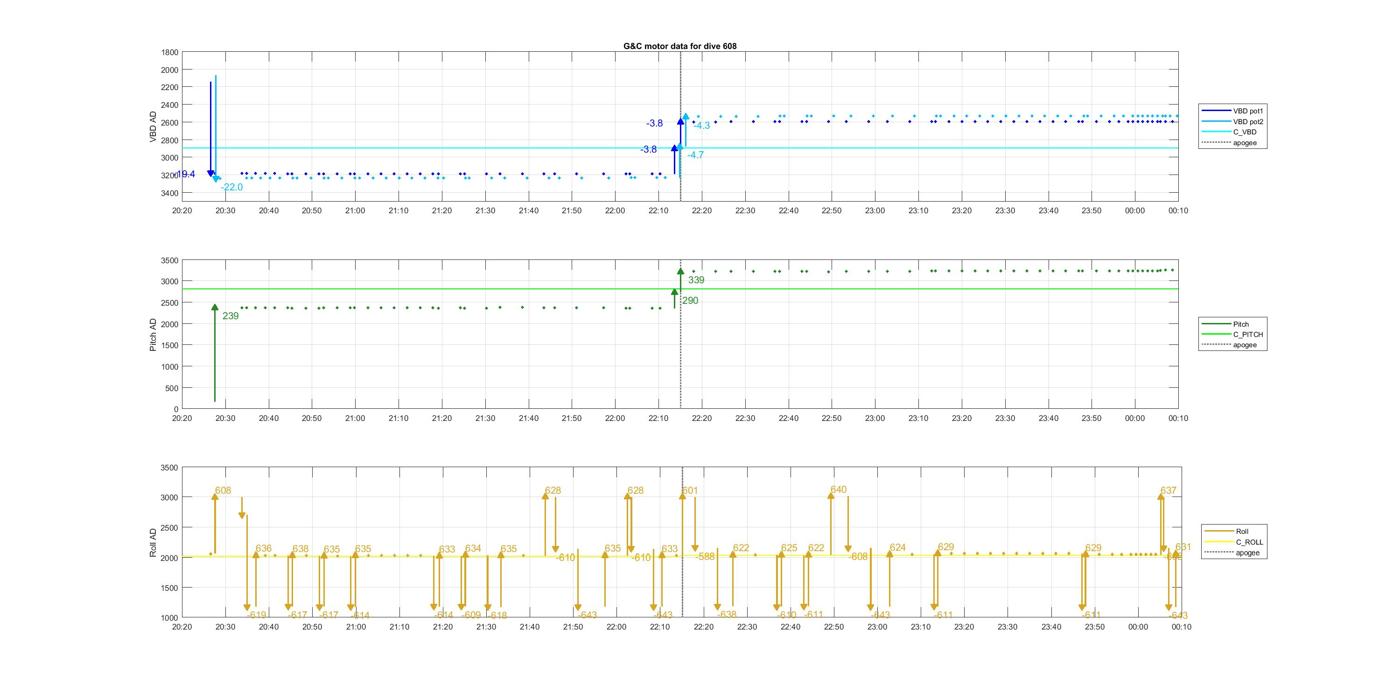
Task: Click the 'Roll AD' y-axis label
Action: point(153,543)
